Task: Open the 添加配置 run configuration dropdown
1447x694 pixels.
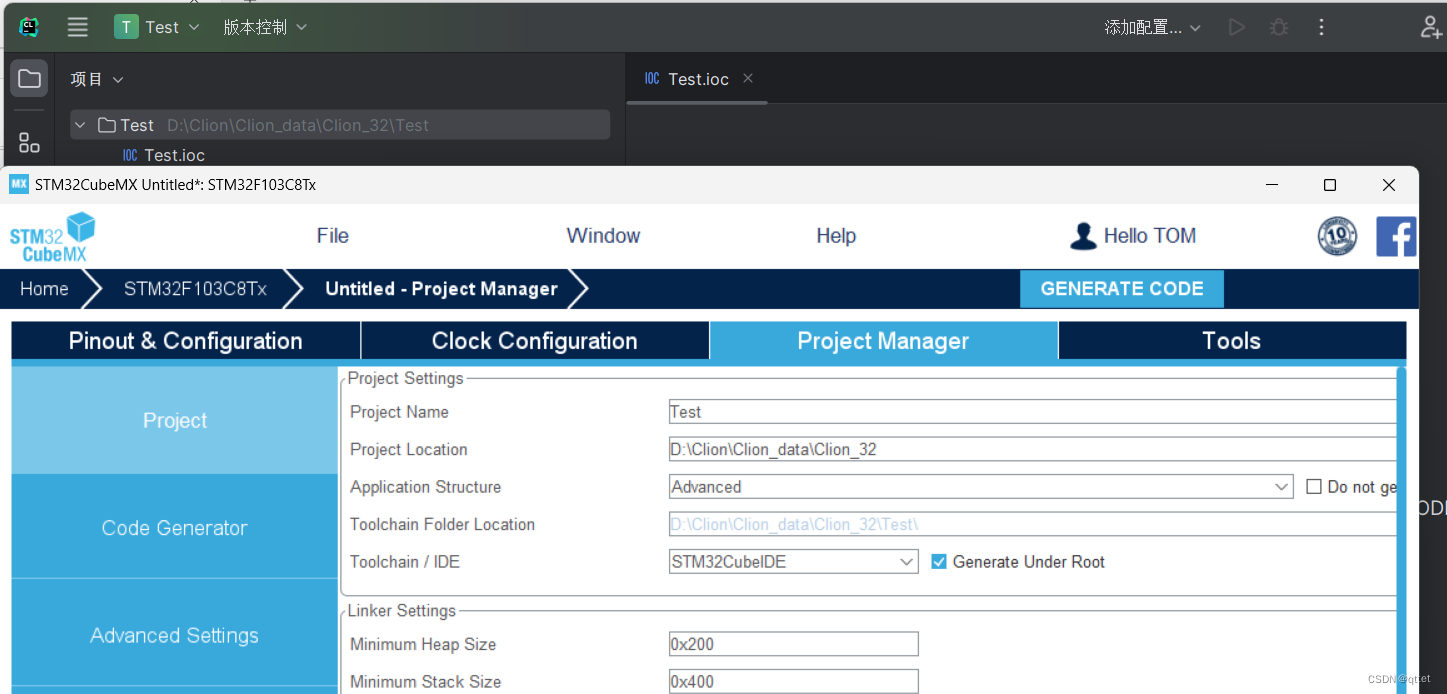Action: [1152, 27]
